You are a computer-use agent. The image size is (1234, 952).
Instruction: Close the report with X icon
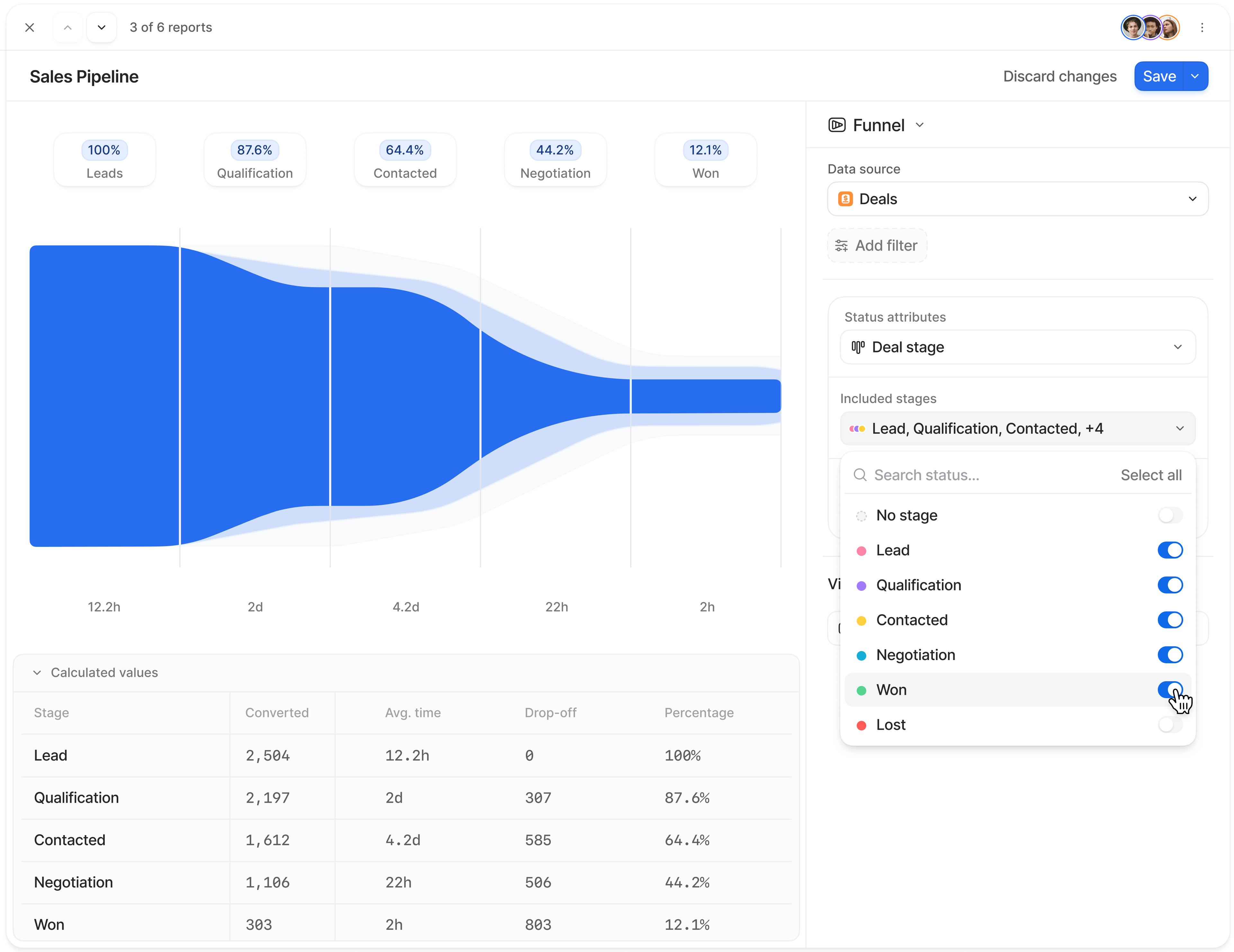pos(30,27)
